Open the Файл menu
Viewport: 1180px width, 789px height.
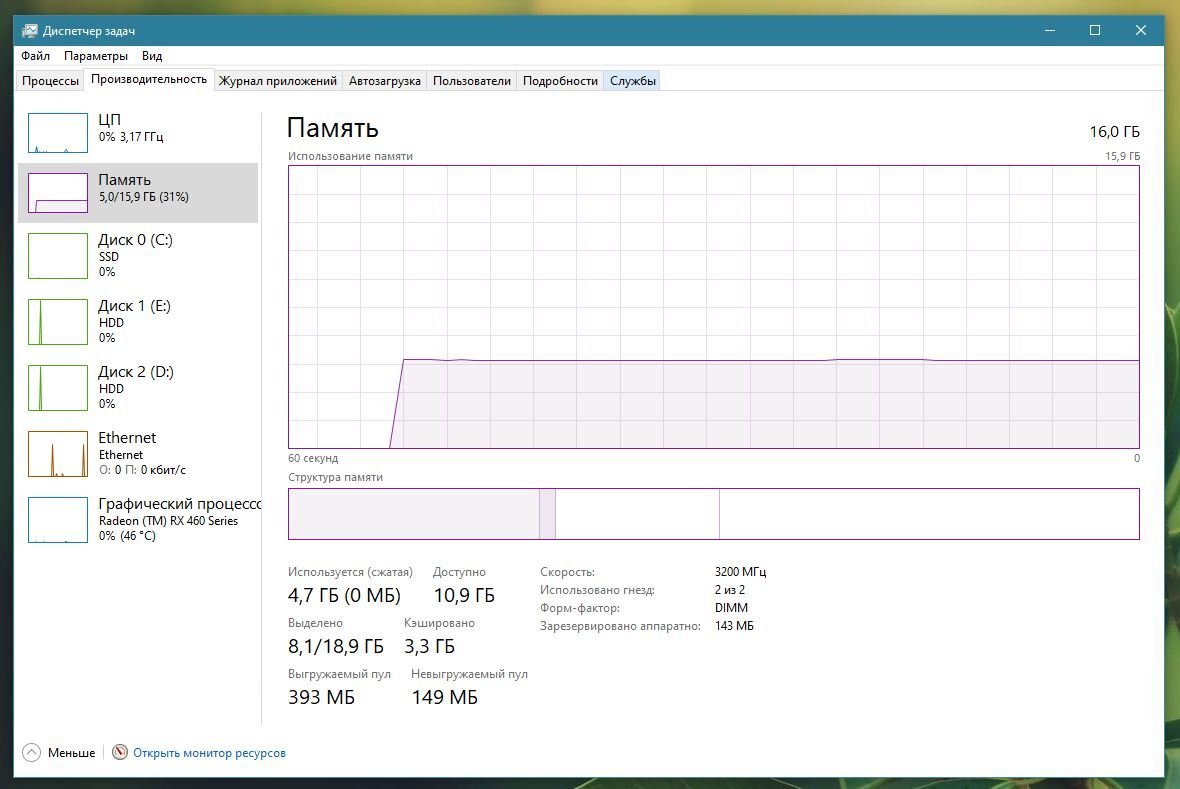[x=35, y=56]
